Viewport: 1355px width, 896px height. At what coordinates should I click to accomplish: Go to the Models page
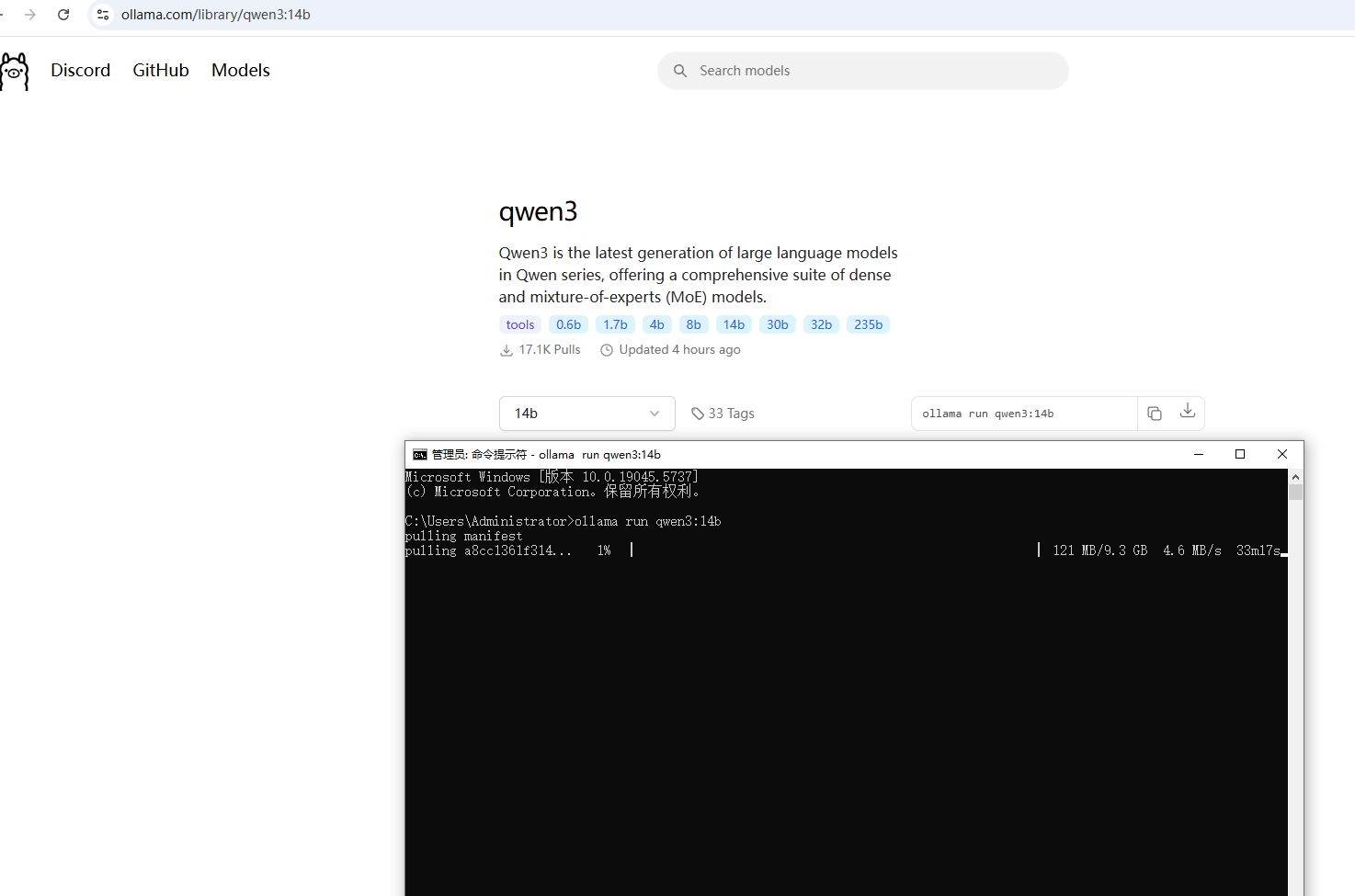click(x=241, y=71)
